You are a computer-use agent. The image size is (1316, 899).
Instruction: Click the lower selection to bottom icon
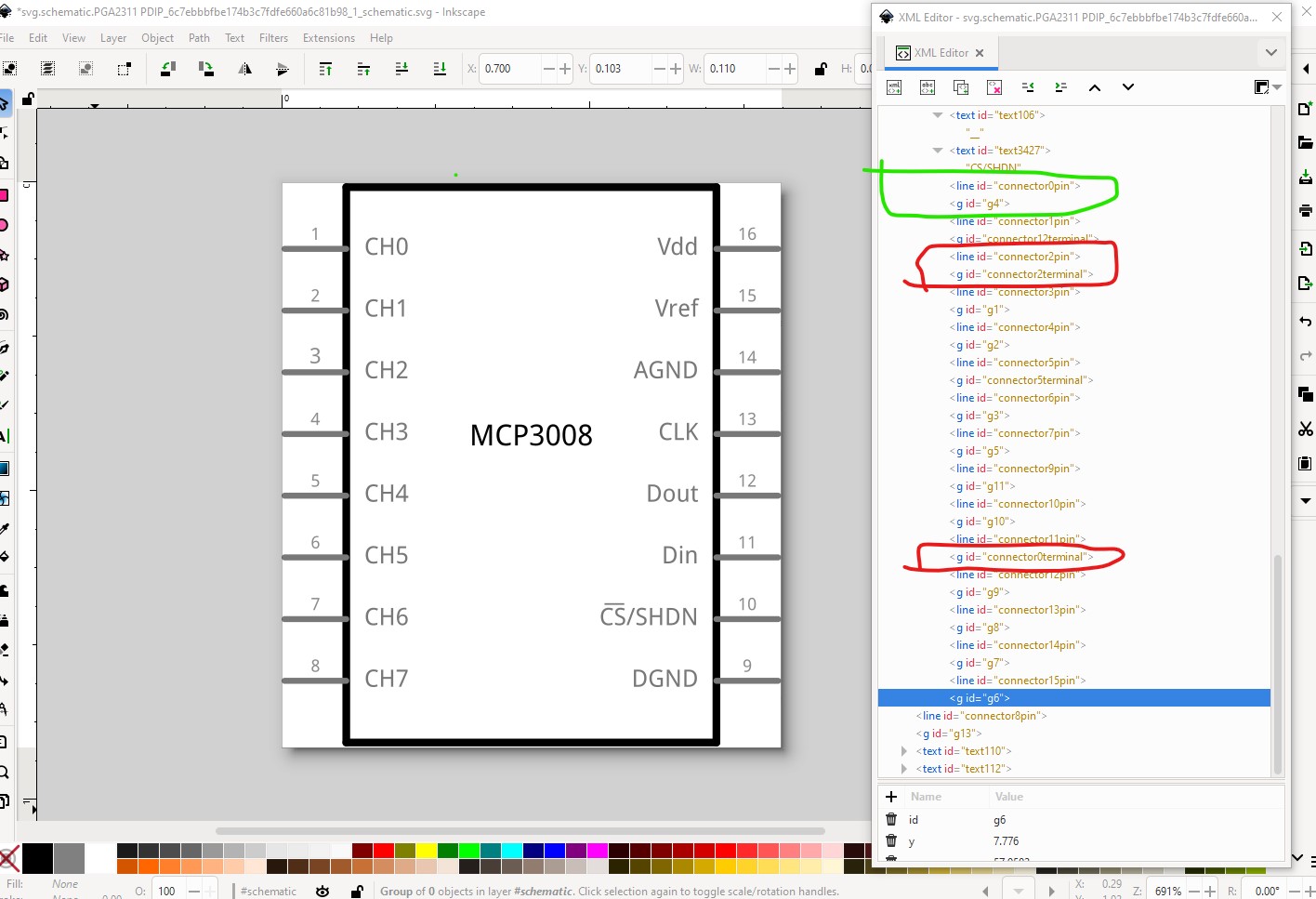(440, 69)
